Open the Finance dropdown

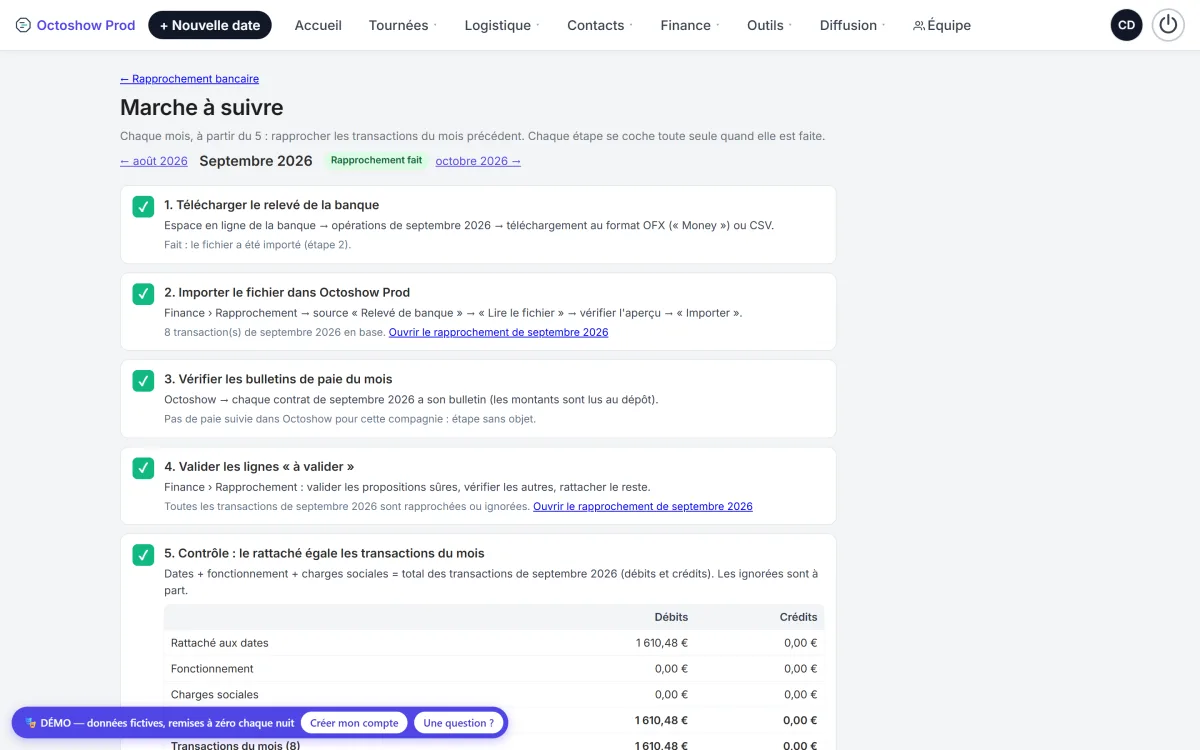690,25
